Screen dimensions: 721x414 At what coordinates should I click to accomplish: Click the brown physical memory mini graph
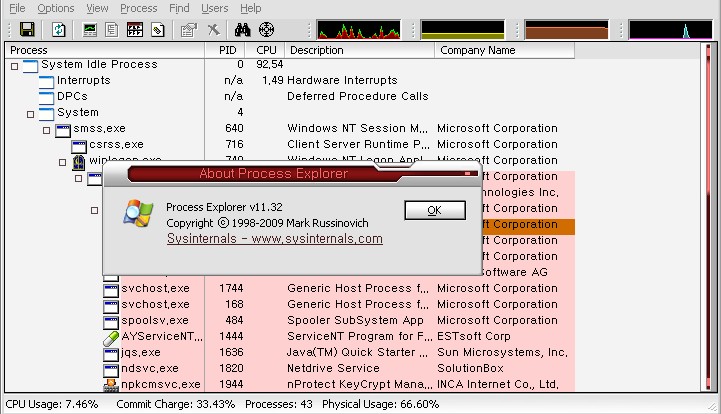(x=566, y=29)
